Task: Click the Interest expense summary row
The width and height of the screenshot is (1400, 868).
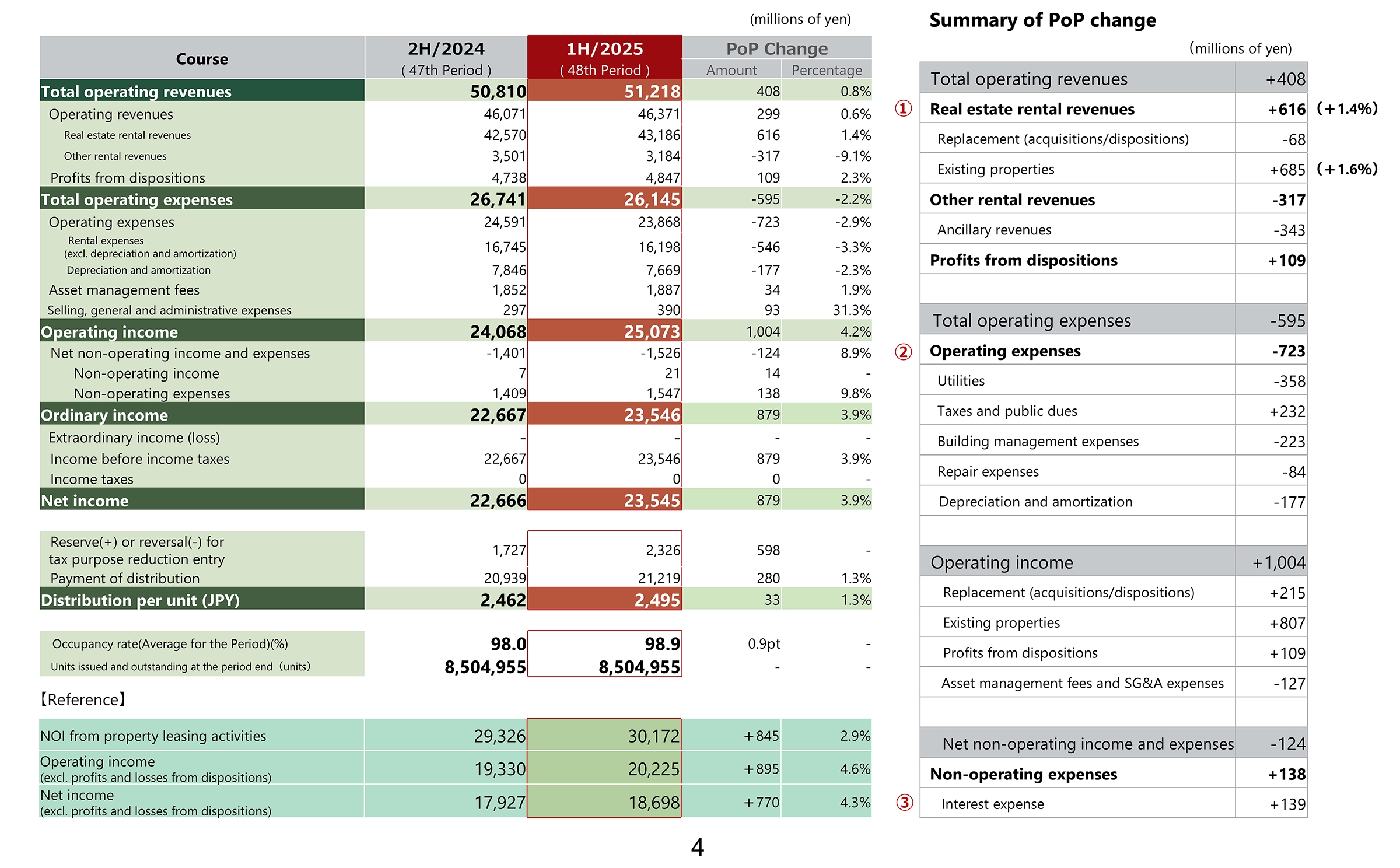Action: click(x=992, y=804)
